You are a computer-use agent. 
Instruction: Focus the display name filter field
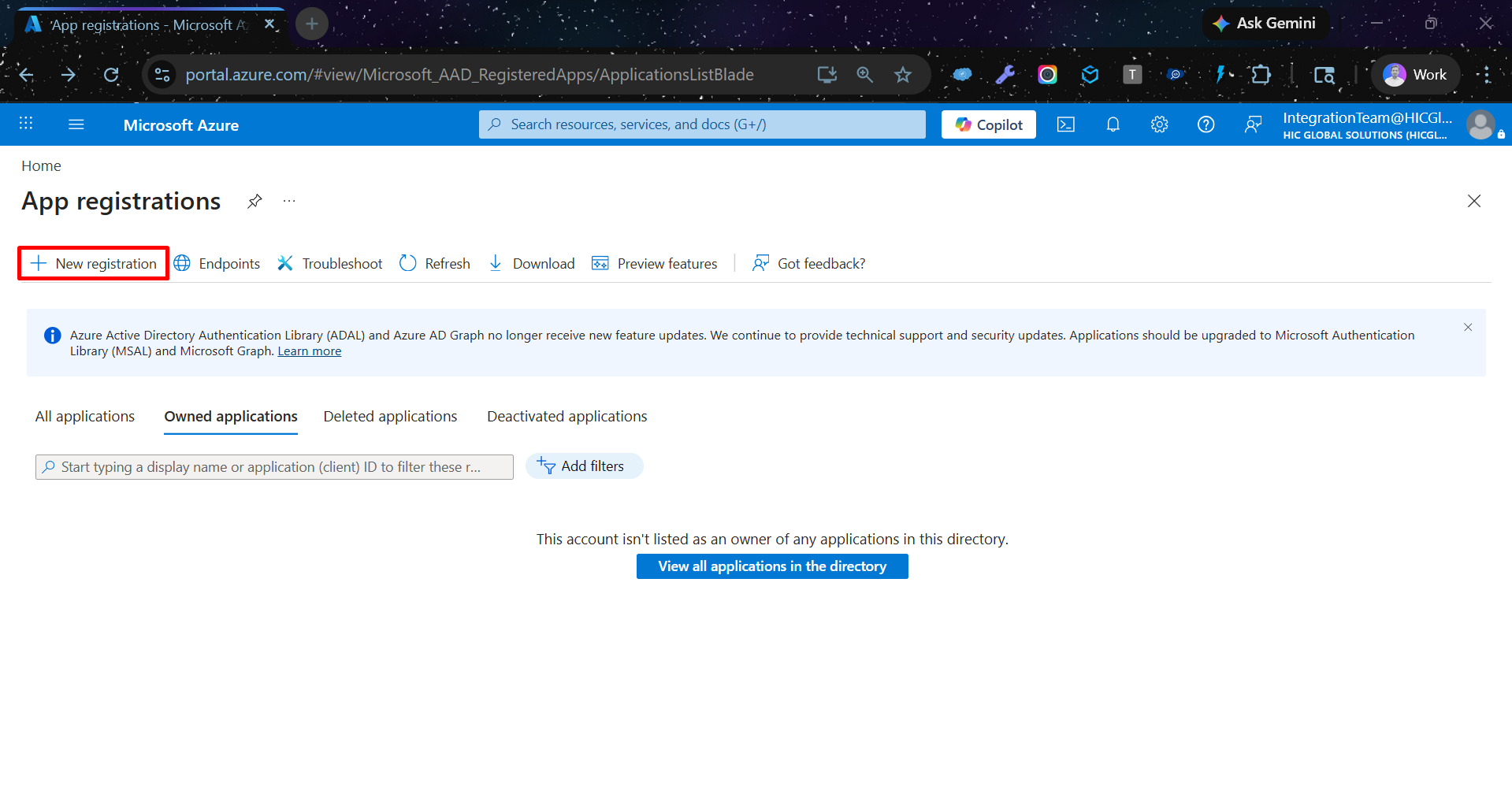pyautogui.click(x=274, y=467)
